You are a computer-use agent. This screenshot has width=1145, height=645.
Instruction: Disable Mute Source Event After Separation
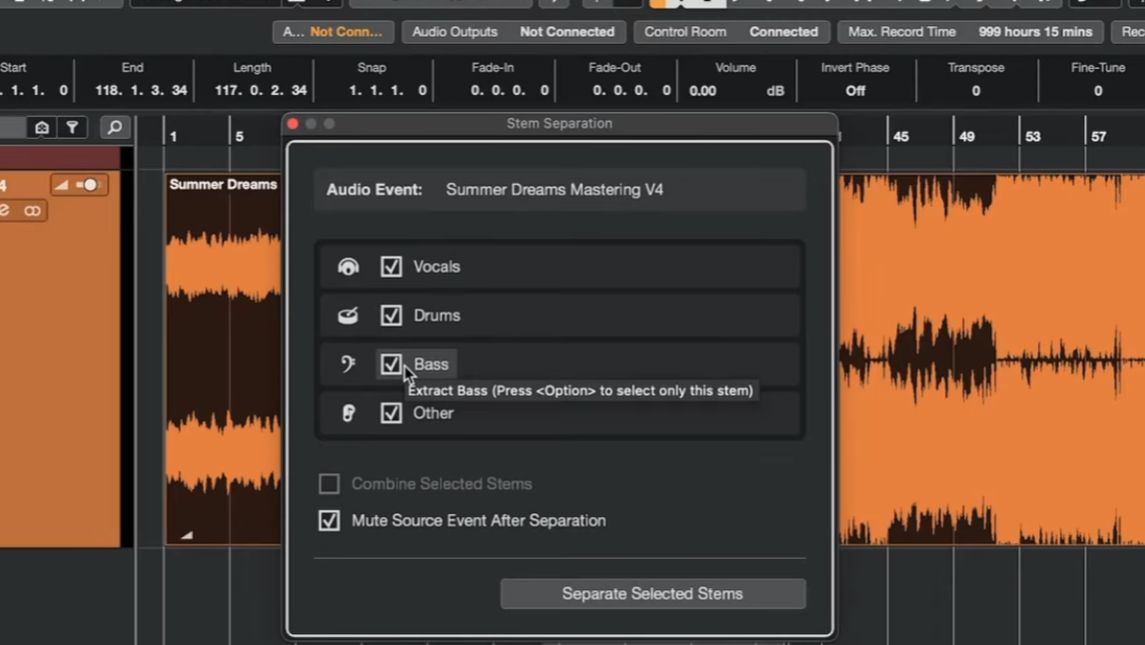tap(329, 520)
